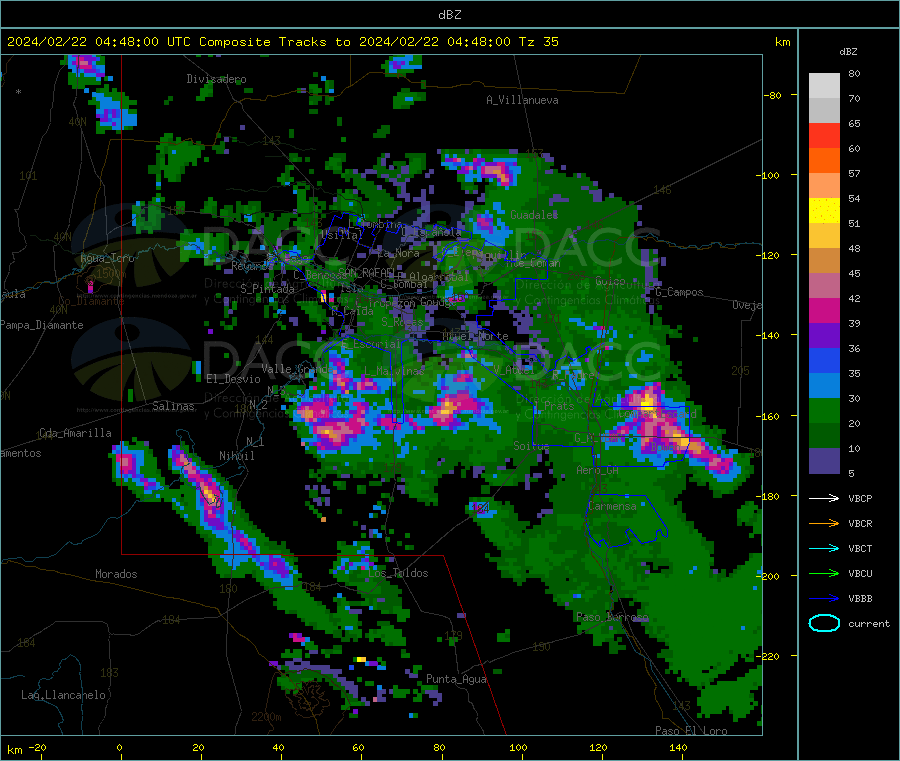The image size is (900, 761).
Task: Select the yellow 51-54 dBZ color swatch
Action: [824, 211]
